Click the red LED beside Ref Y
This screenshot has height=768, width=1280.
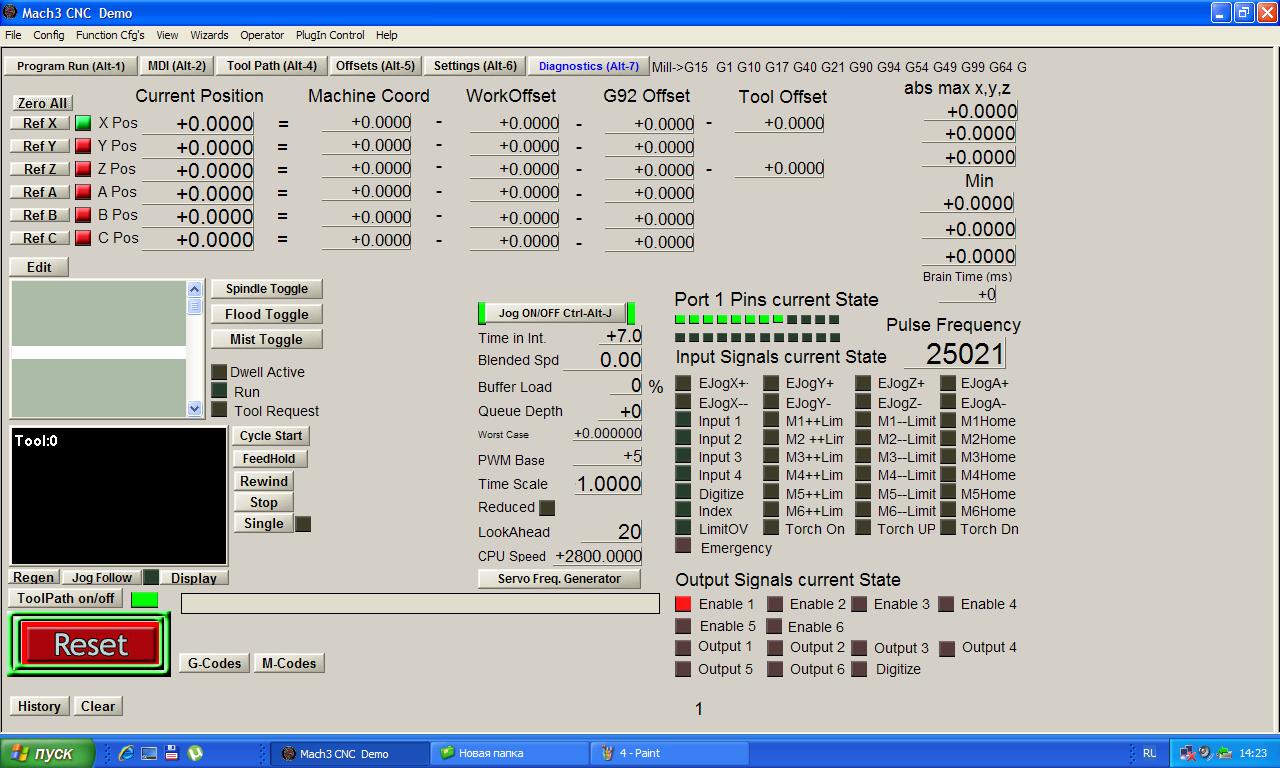(83, 146)
